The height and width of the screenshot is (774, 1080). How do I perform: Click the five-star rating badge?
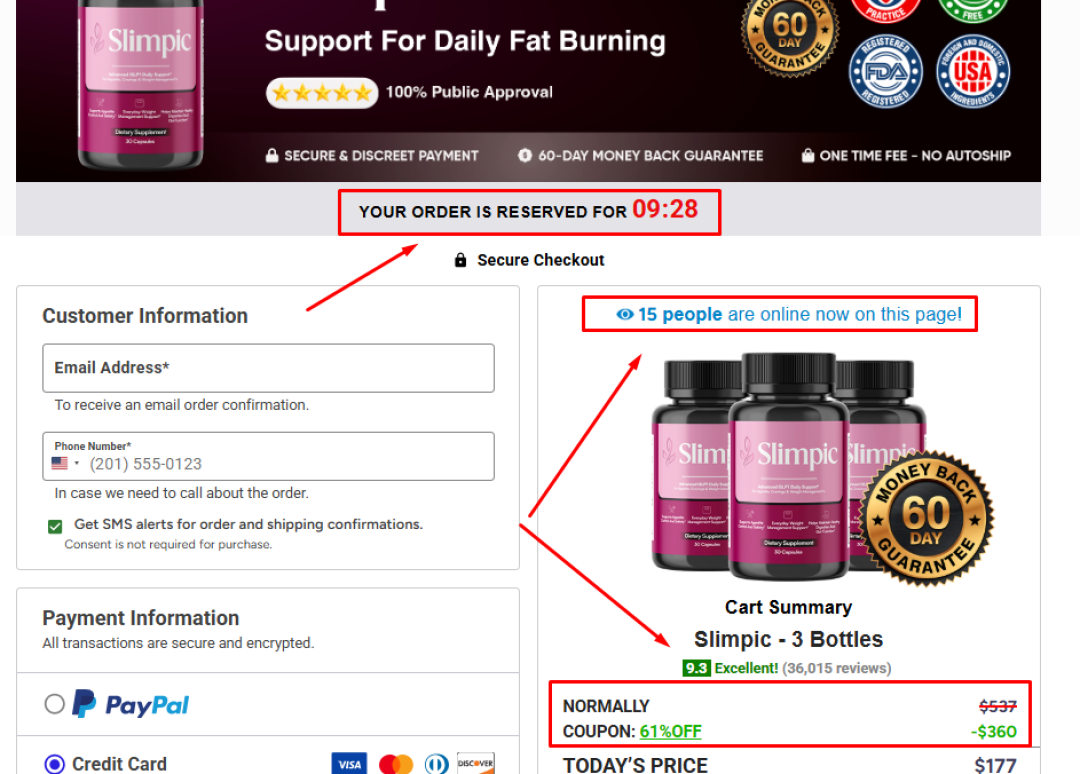[x=322, y=93]
